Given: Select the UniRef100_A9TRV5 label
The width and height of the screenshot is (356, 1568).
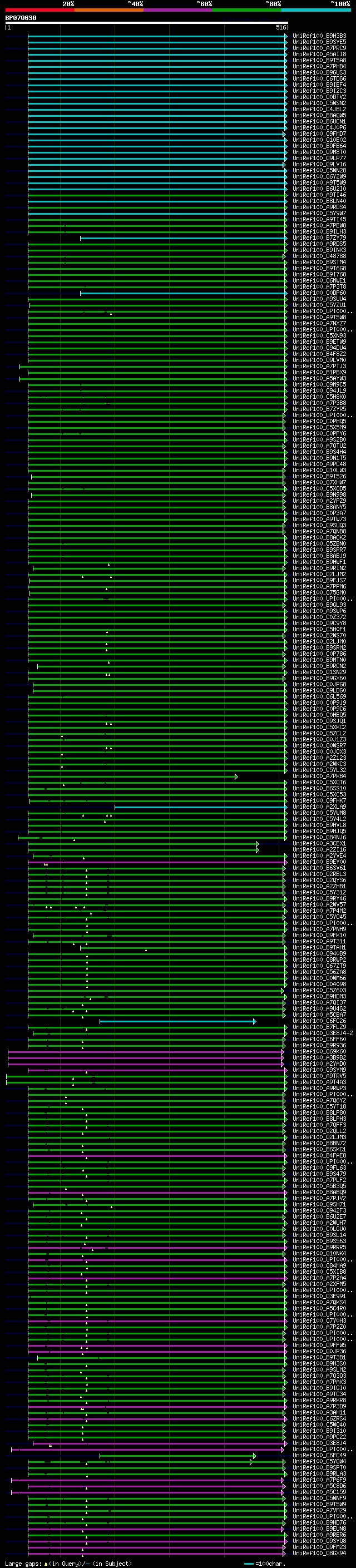Looking at the screenshot, I should (319, 1076).
